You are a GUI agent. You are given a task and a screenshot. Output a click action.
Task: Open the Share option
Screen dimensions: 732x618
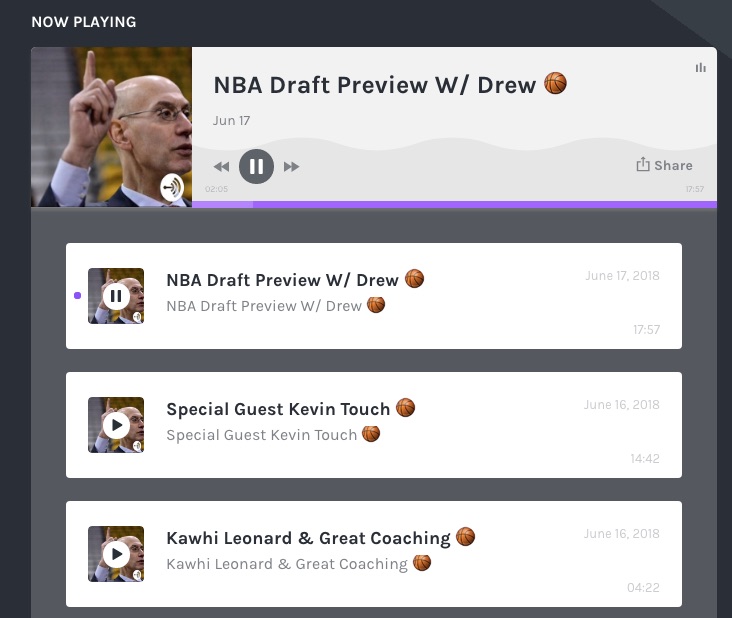tap(664, 165)
